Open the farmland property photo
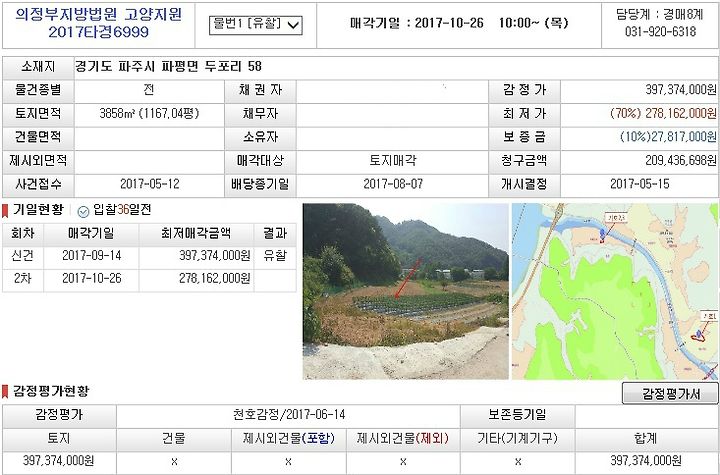720x475 pixels. (x=405, y=291)
